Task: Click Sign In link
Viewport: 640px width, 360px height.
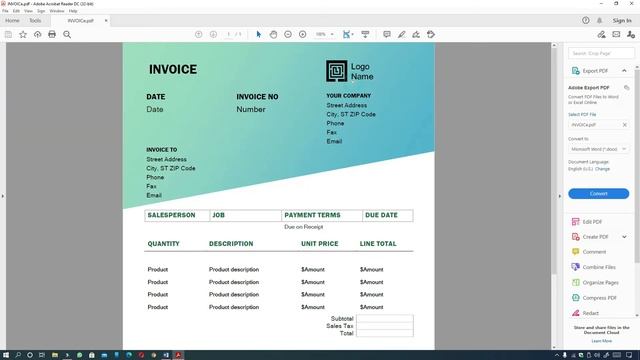Action: 622,20
